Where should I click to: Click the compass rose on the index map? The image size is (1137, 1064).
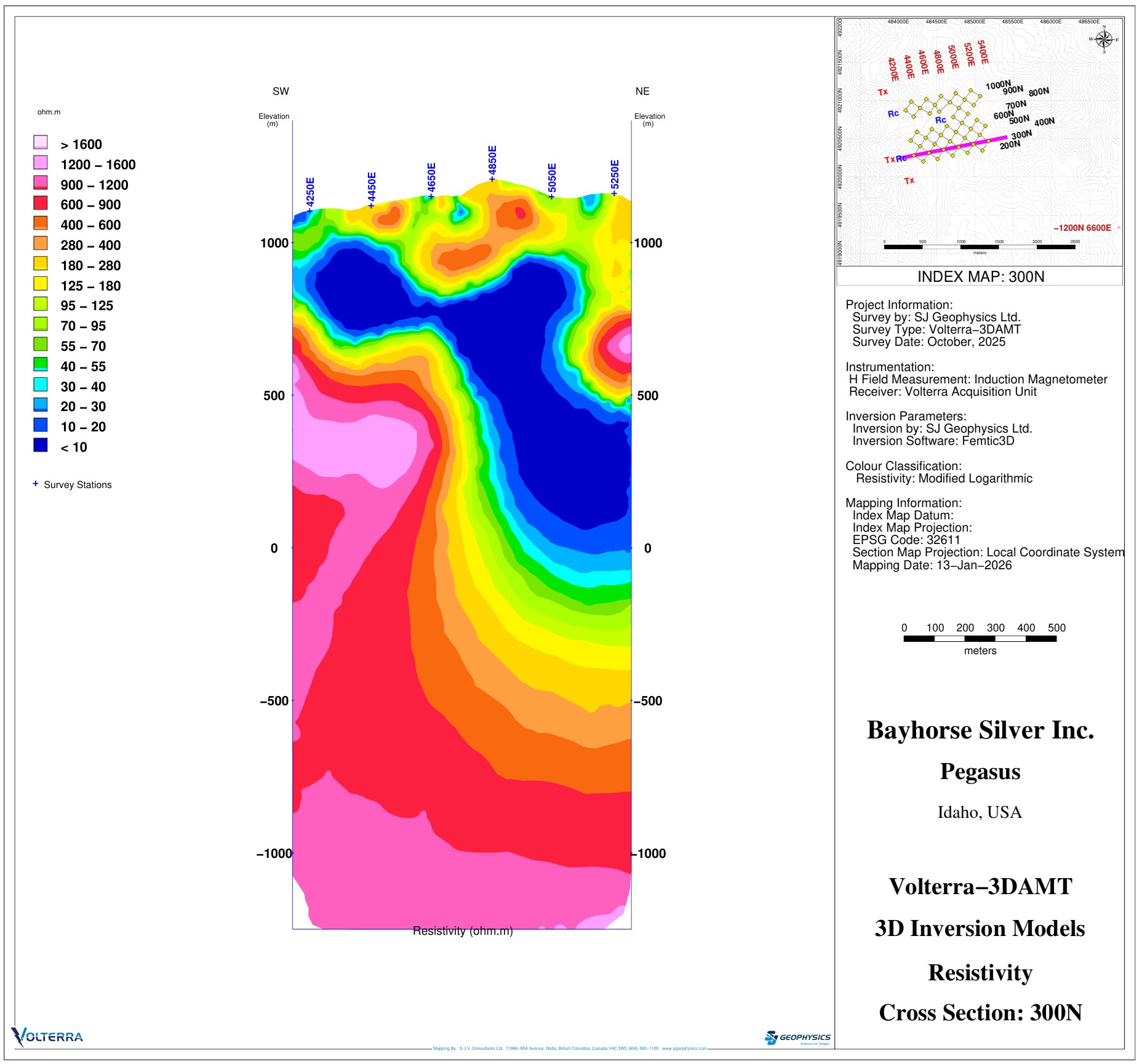click(x=1104, y=39)
